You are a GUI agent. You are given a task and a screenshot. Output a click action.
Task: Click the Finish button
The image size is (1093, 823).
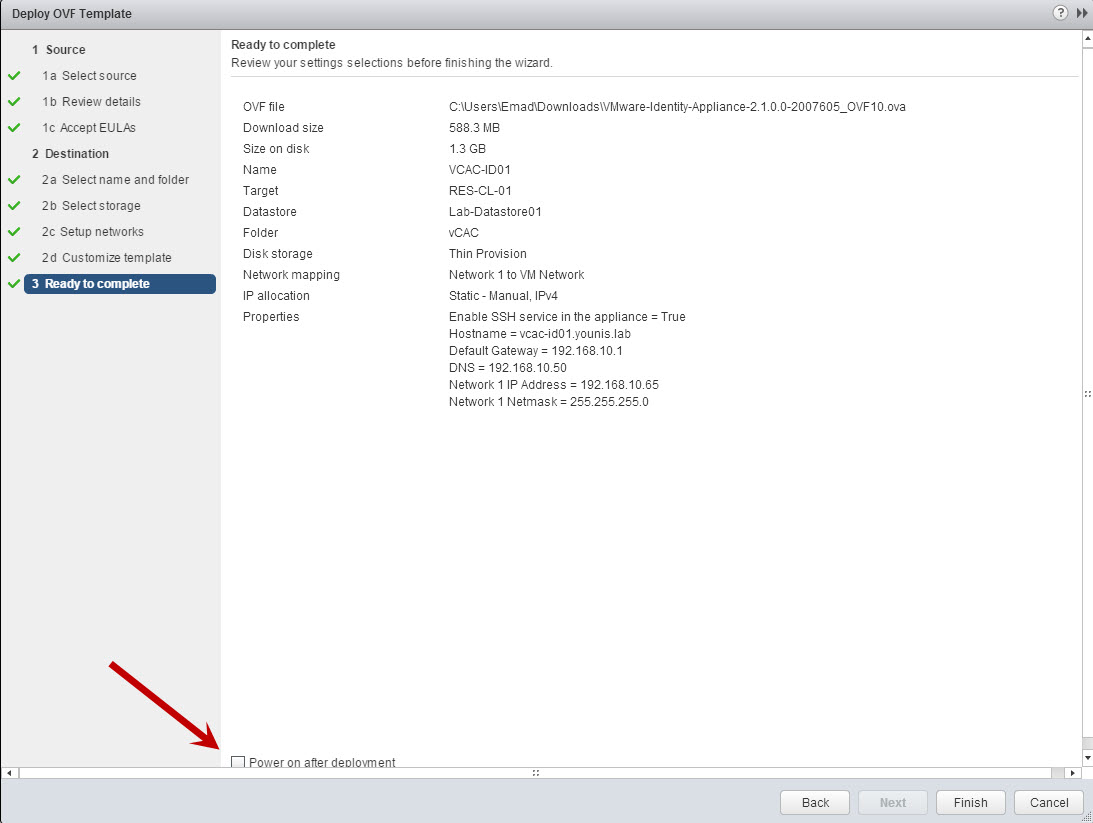970,802
